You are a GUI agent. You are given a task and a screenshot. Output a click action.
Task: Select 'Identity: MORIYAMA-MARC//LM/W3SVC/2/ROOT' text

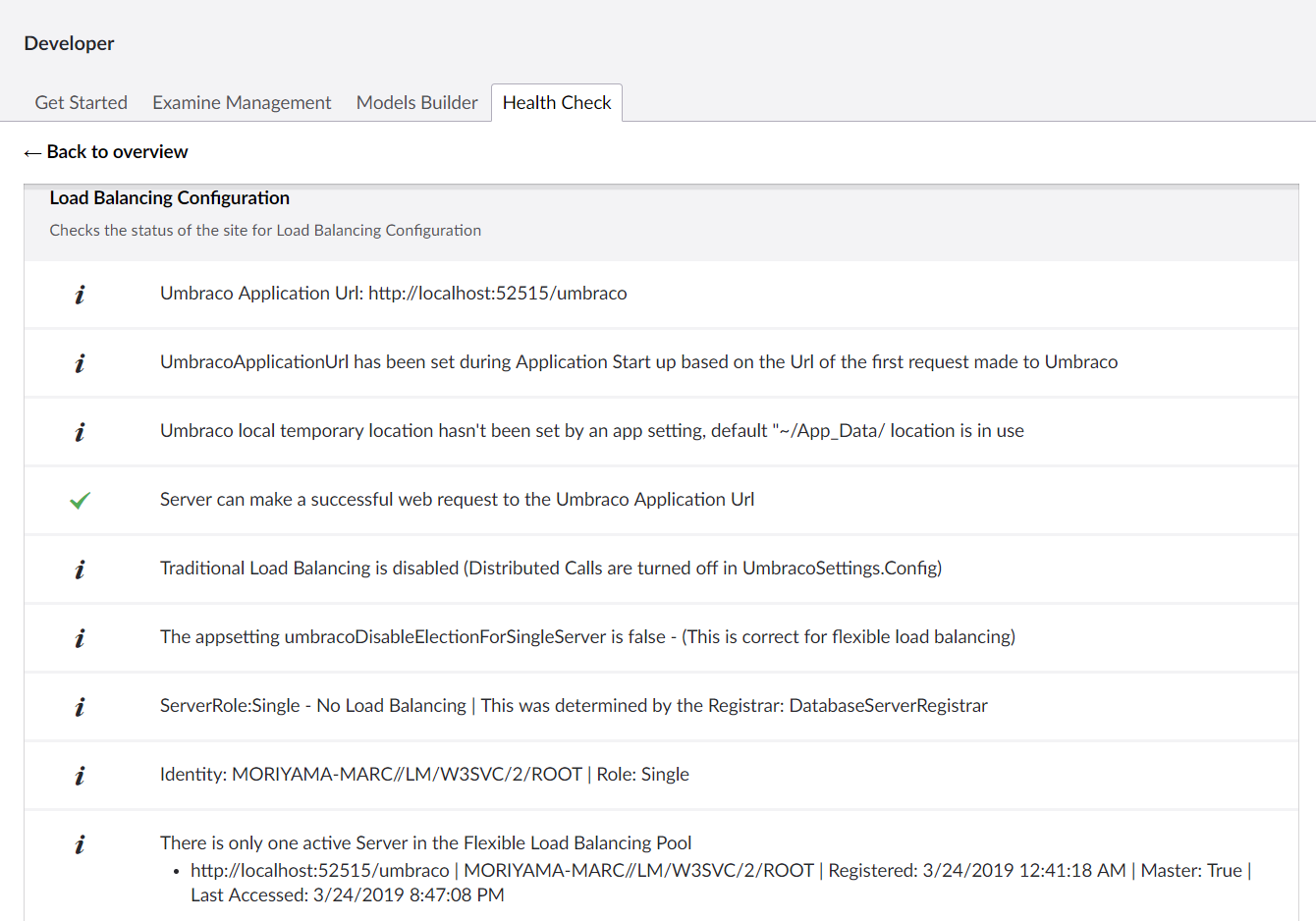coord(424,774)
